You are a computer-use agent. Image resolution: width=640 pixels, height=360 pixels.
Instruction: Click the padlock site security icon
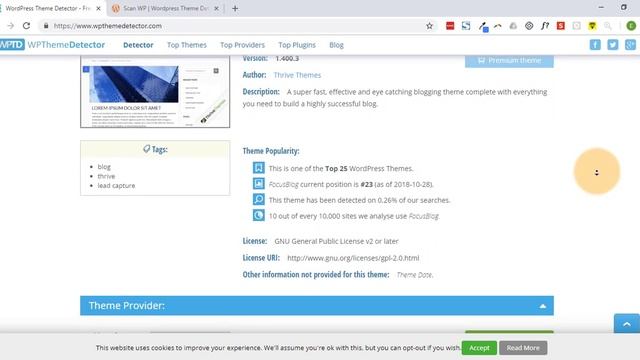point(46,26)
